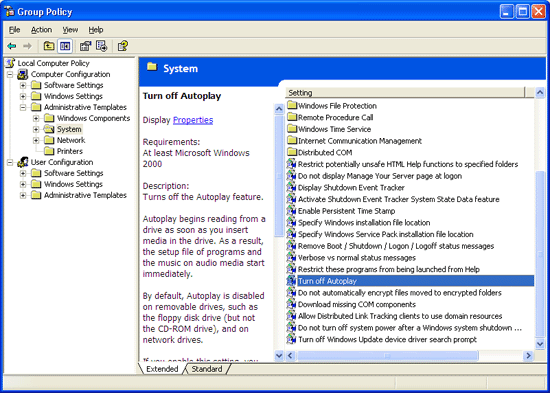Click the policy icon beside Download missing COM components
This screenshot has width=550, height=393.
(291, 304)
